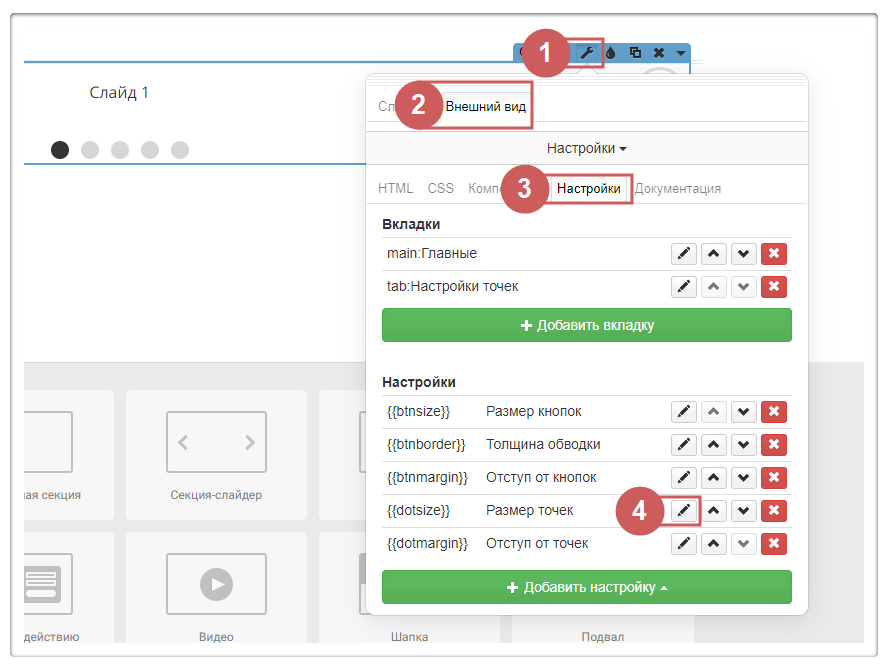Screen dimensions: 892x672
Task: Open the Добавить настройку dropdown button
Action: click(x=587, y=587)
